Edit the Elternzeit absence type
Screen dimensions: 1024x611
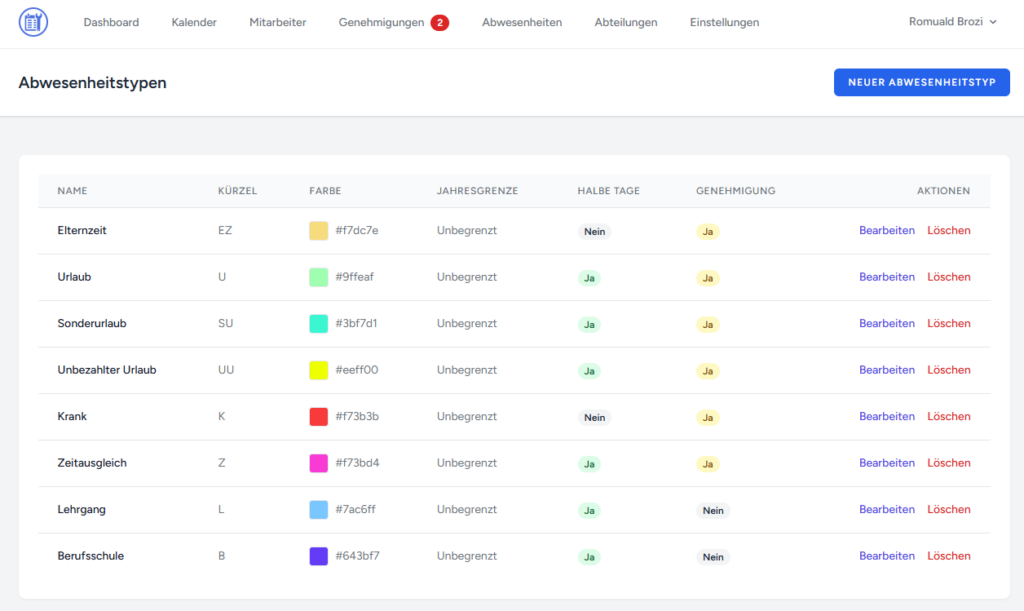(x=886, y=230)
